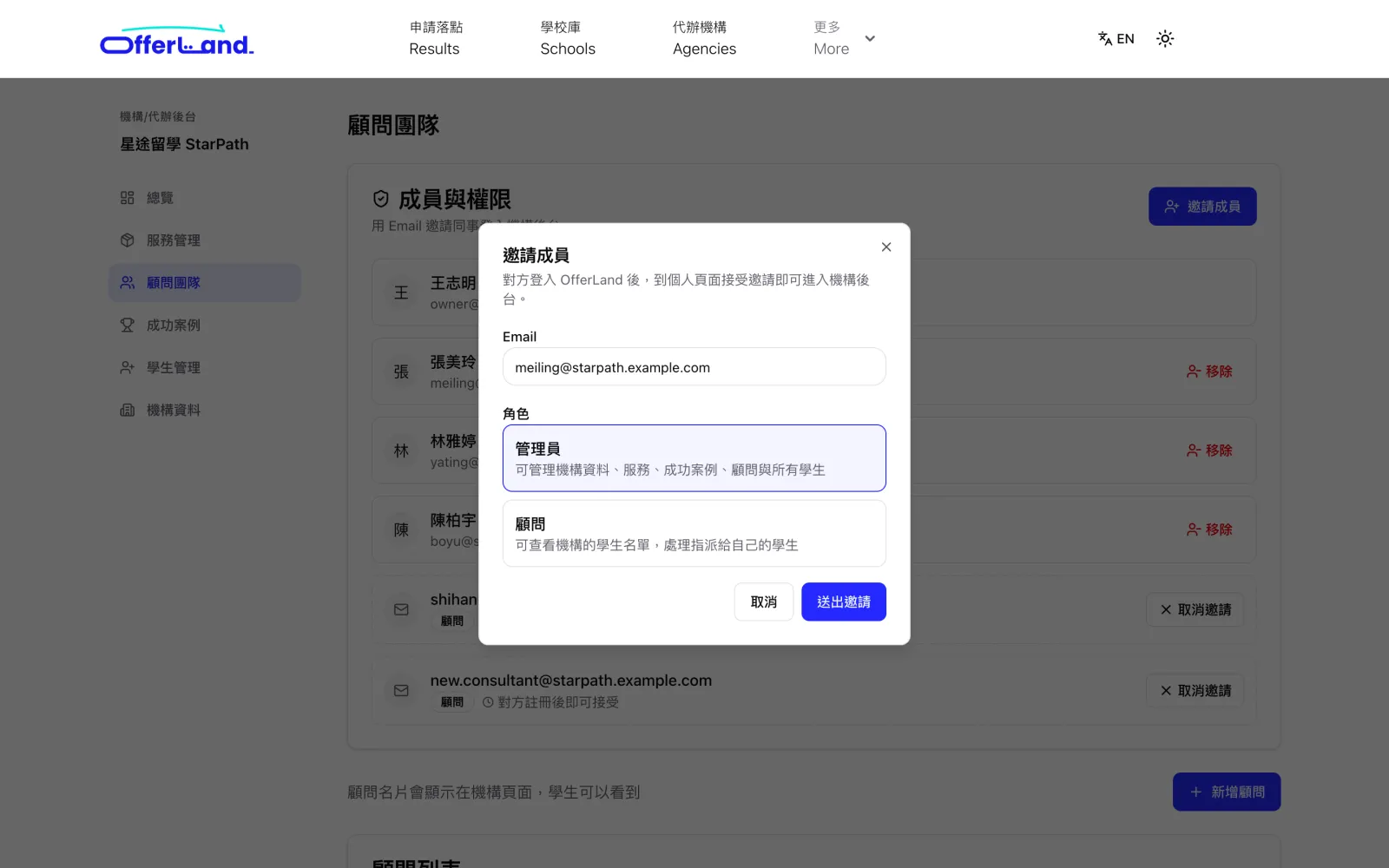Image resolution: width=1389 pixels, height=868 pixels.
Task: Click the 成功案例 trophy icon
Action: pyautogui.click(x=128, y=325)
